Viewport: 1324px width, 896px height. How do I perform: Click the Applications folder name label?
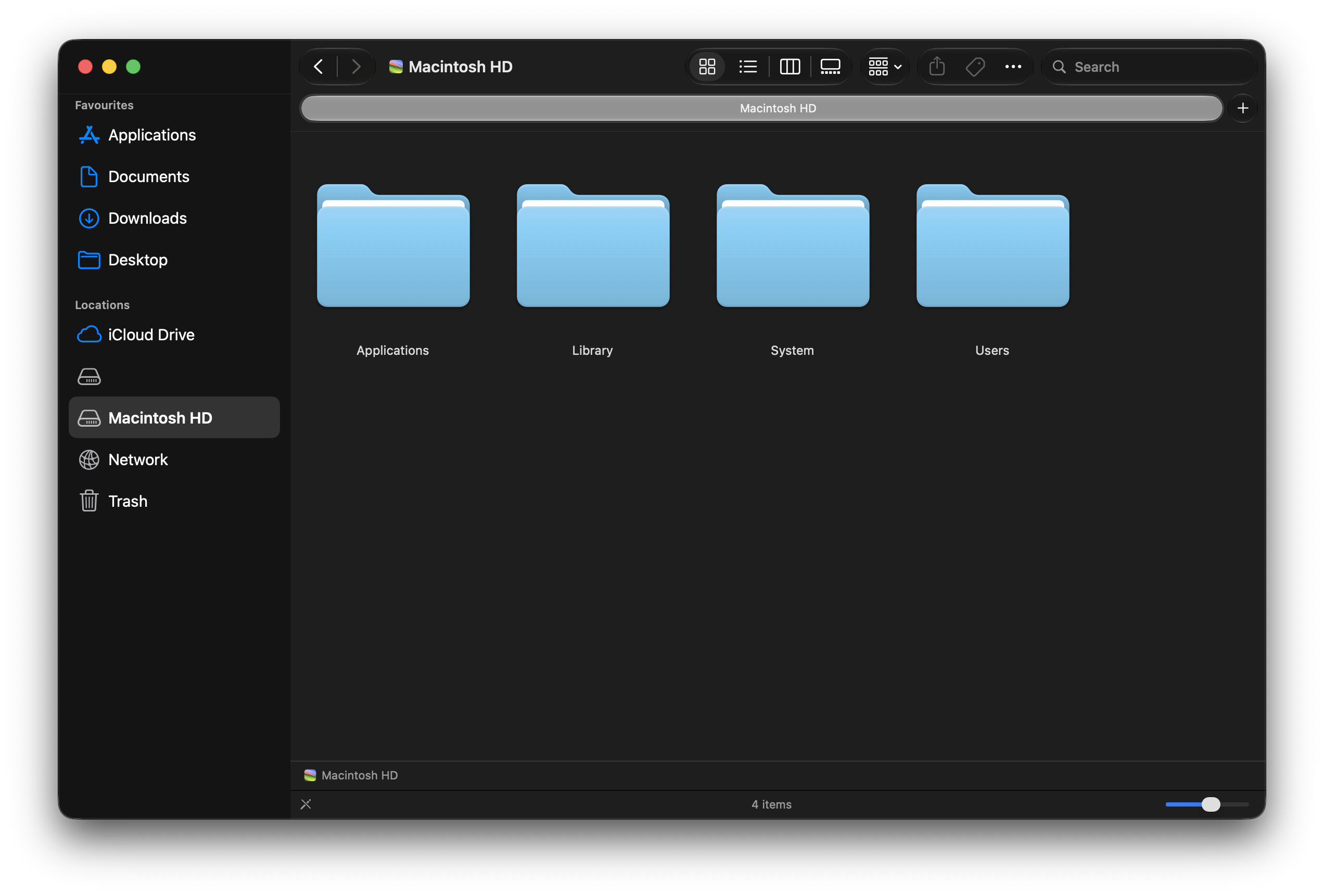[392, 350]
